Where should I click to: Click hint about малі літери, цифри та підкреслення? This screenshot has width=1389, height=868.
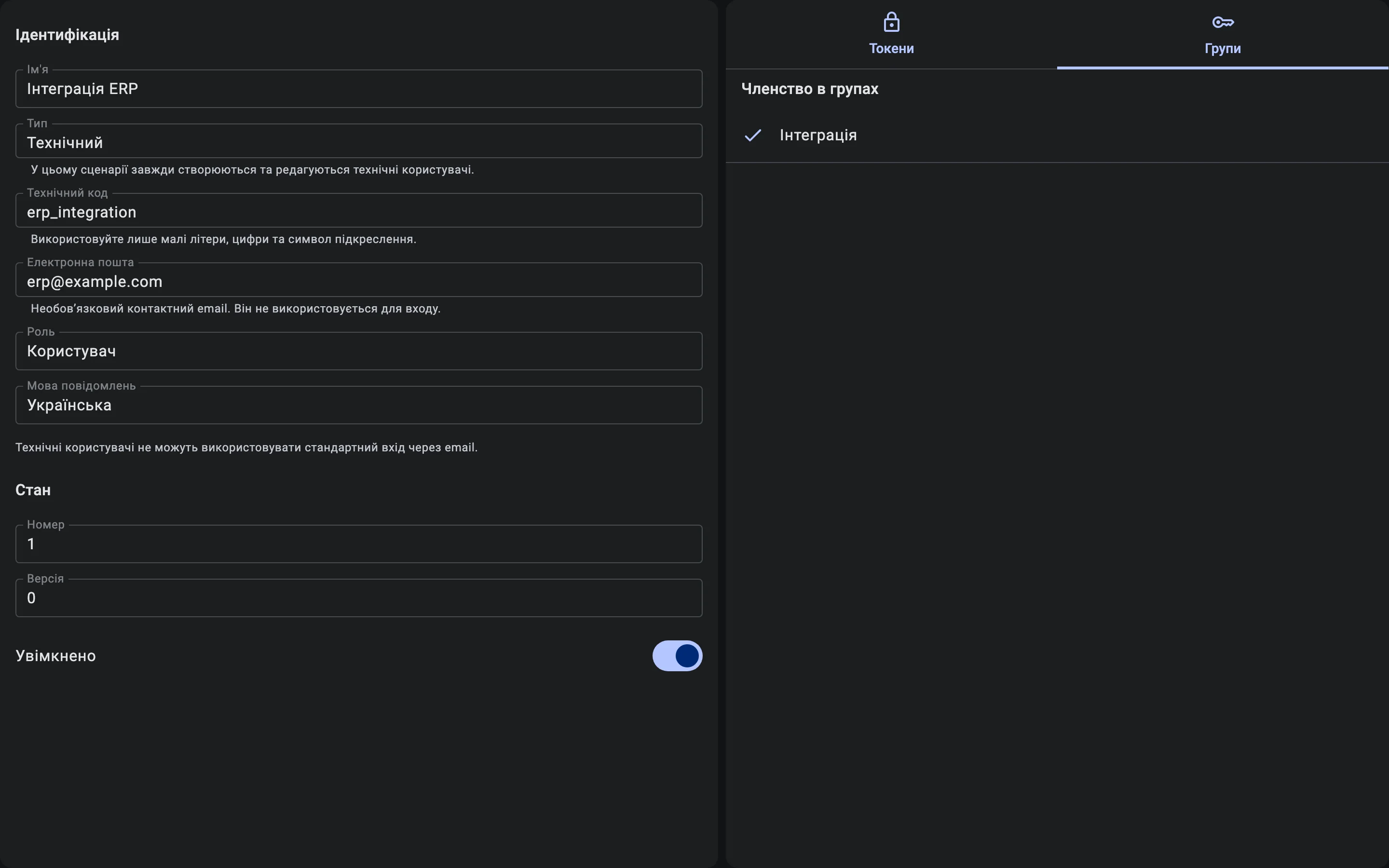pyautogui.click(x=223, y=239)
